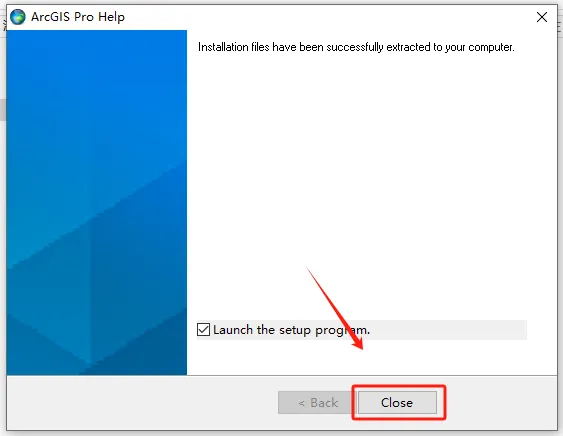Click the Close button
Viewport: 563px width, 436px height.
(397, 402)
